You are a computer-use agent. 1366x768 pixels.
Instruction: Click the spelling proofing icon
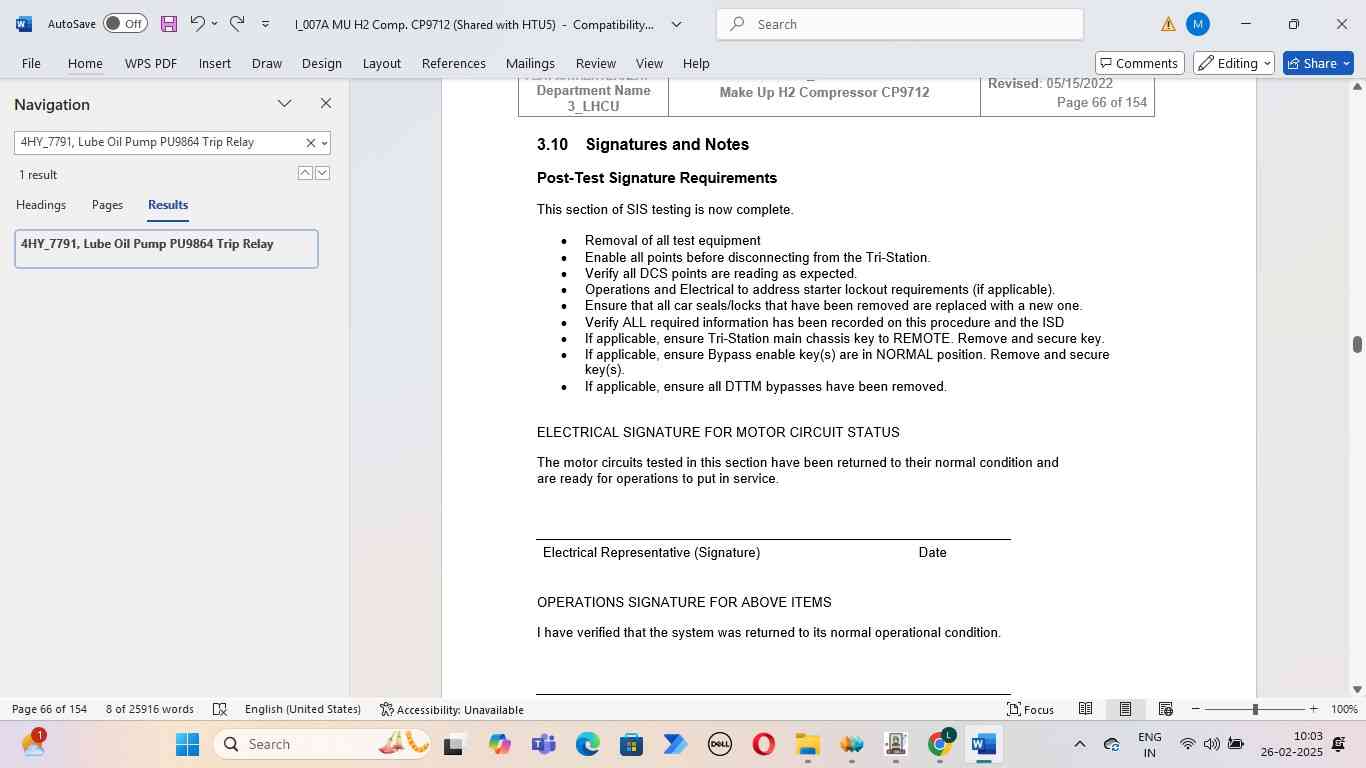point(220,709)
